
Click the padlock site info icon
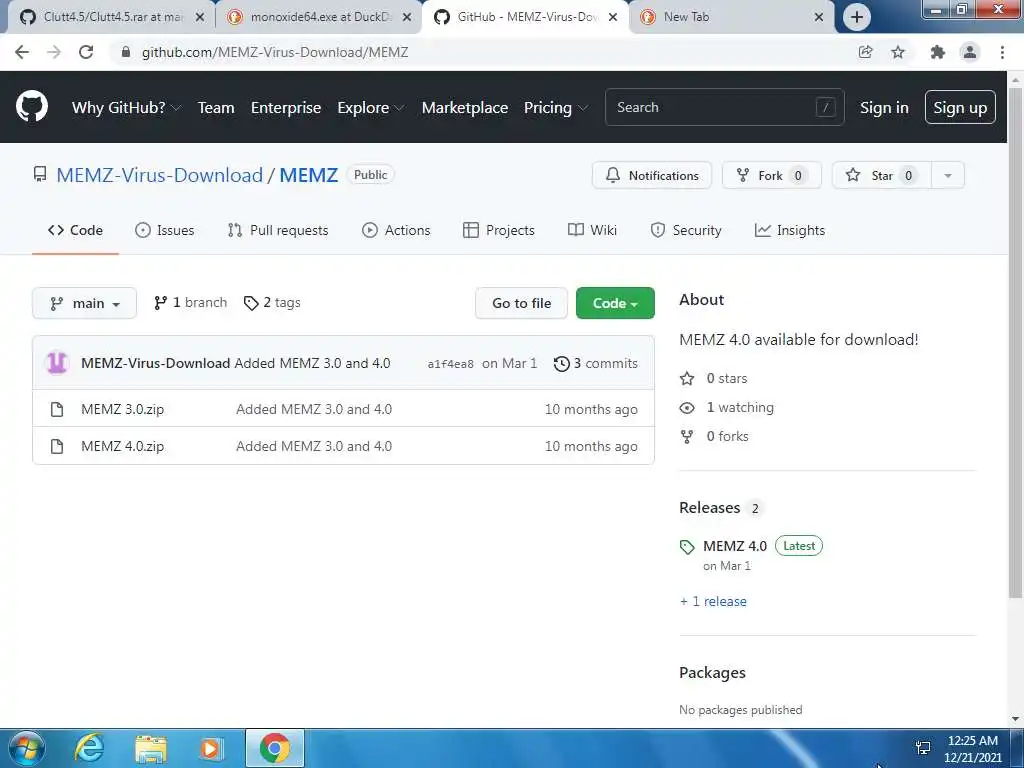click(x=125, y=52)
